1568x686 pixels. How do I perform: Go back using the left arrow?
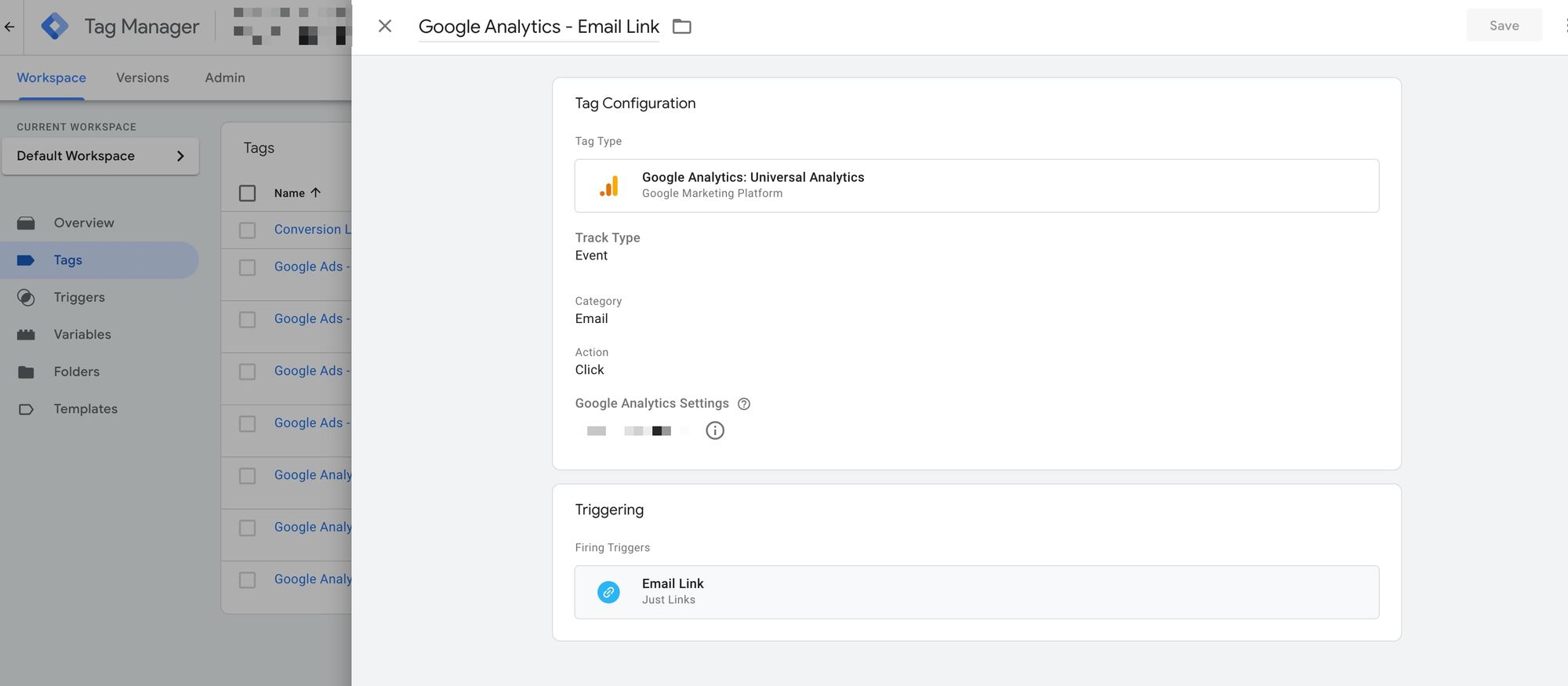(9, 27)
